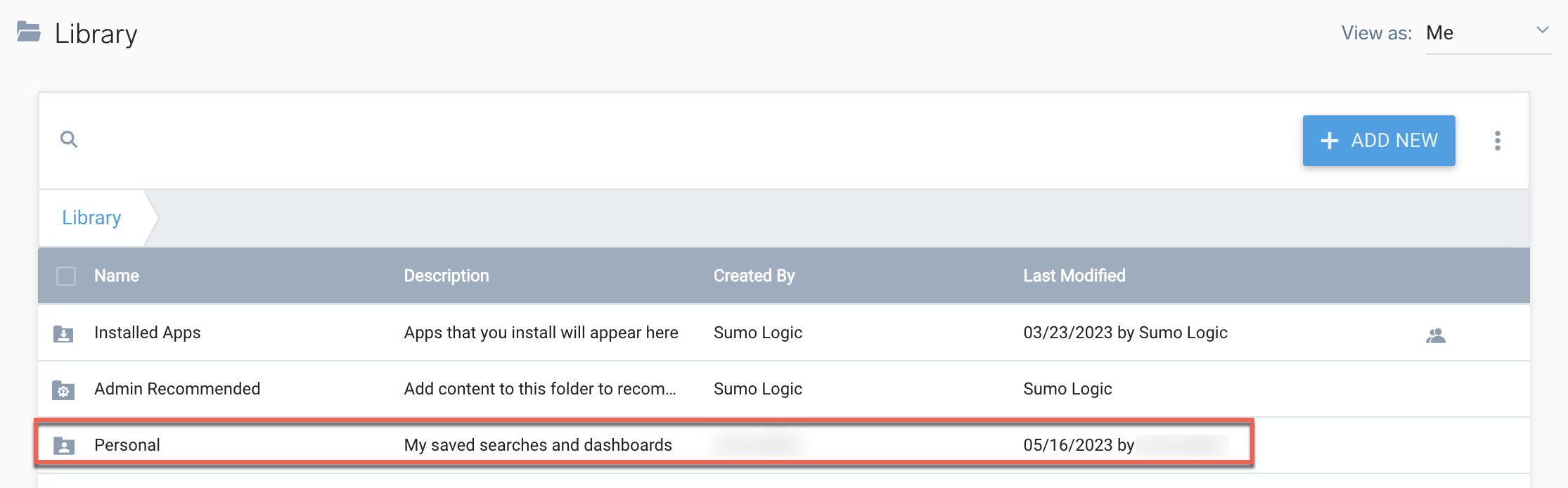Click the Library breadcrumb tab
This screenshot has height=488, width=1568.
[91, 217]
